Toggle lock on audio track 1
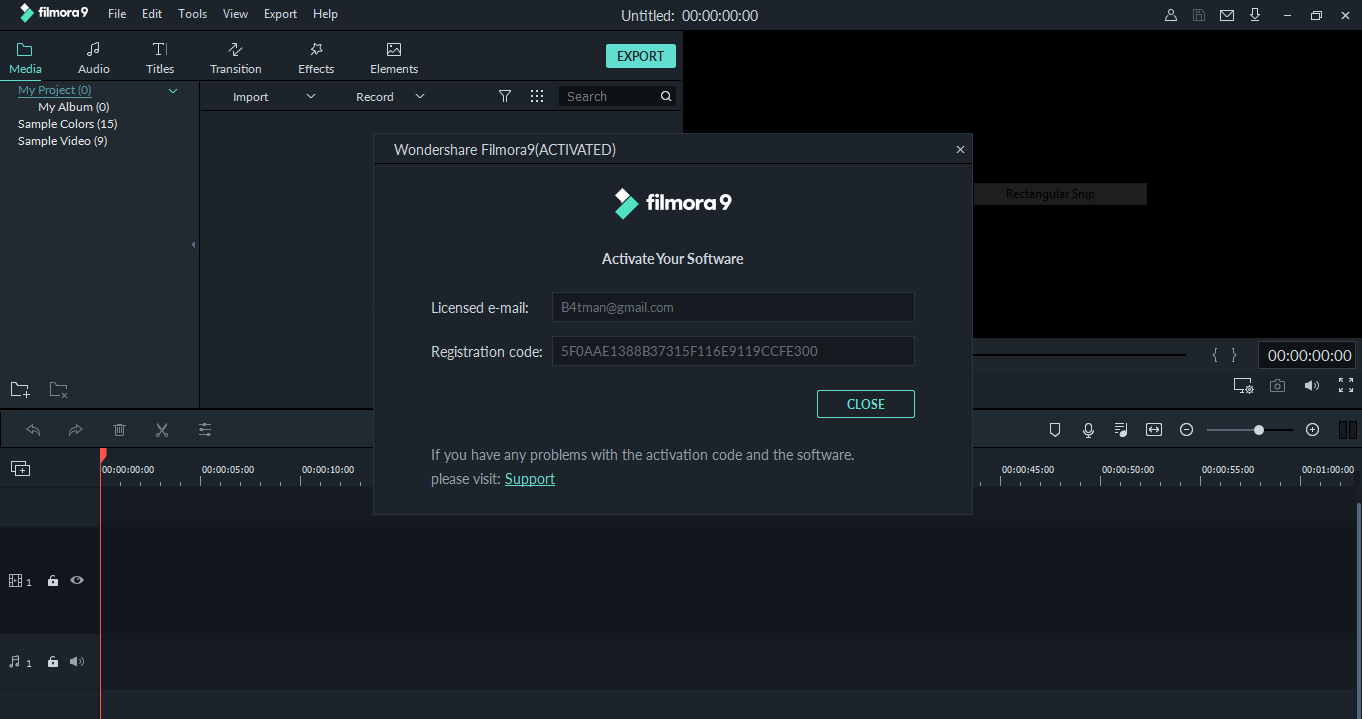Screen dimensions: 1362x719 pos(53,662)
